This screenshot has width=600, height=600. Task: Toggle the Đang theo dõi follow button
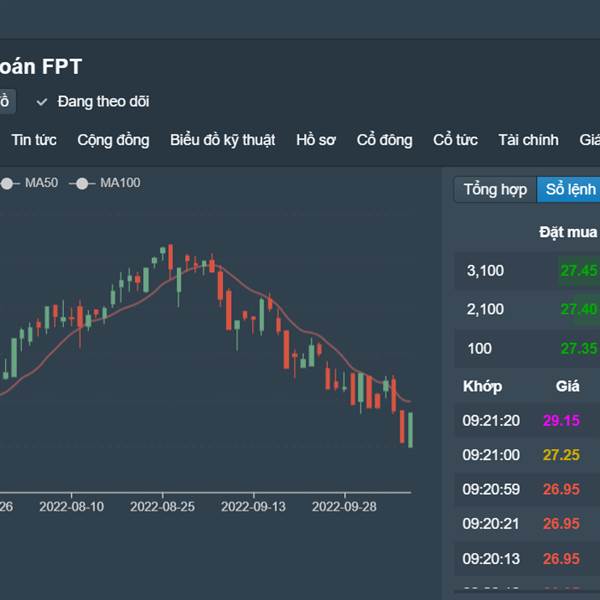coord(93,102)
